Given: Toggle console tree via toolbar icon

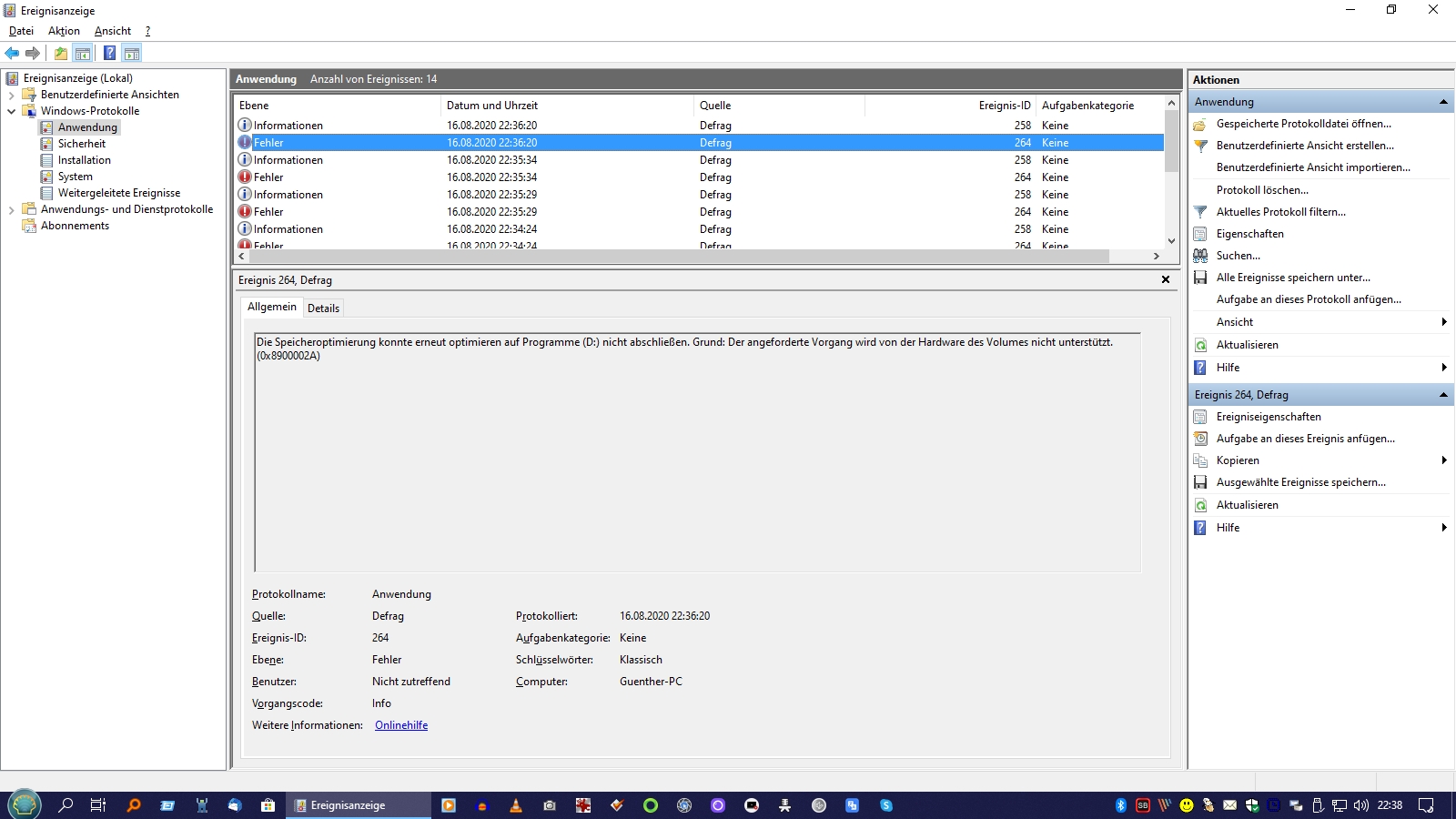Looking at the screenshot, I should pos(83,53).
